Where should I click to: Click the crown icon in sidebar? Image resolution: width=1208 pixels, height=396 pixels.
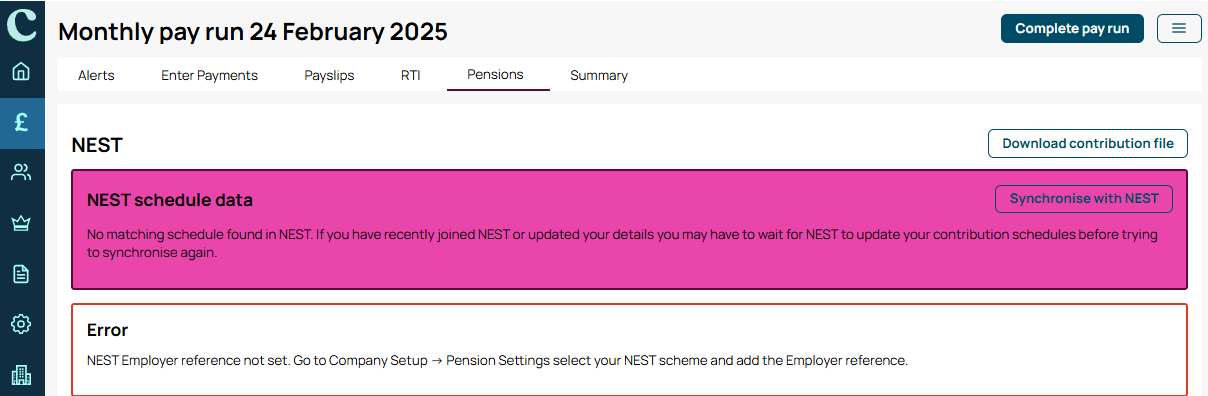point(21,223)
